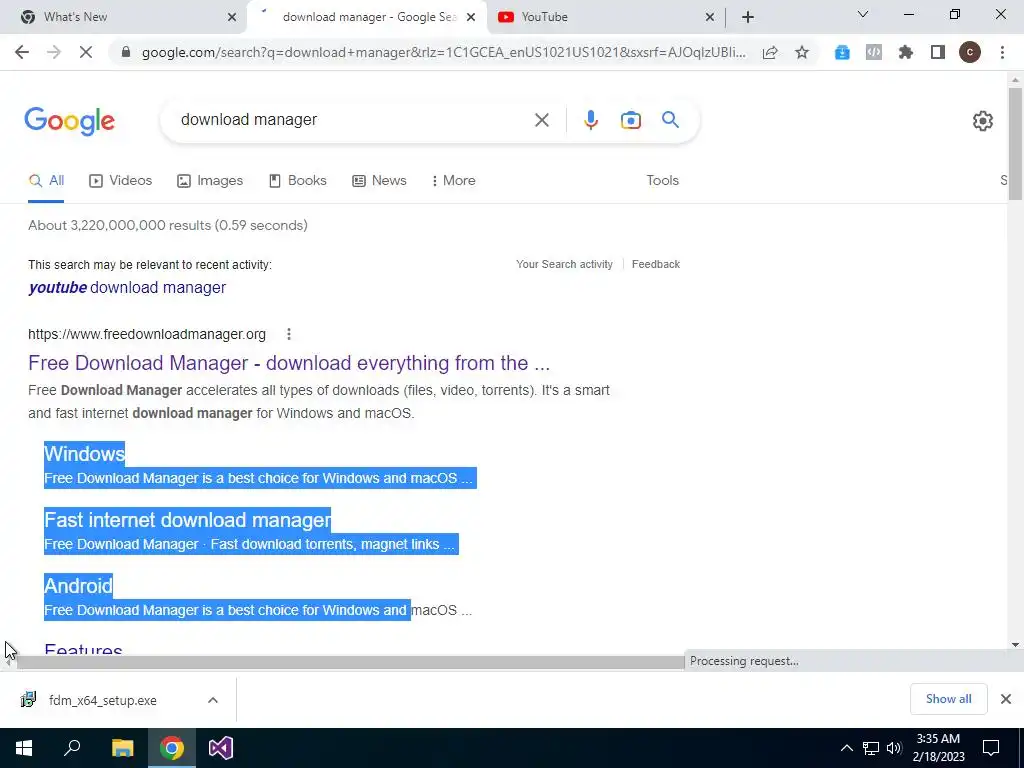
Task: Toggle the browser side panel icon
Action: point(938,52)
